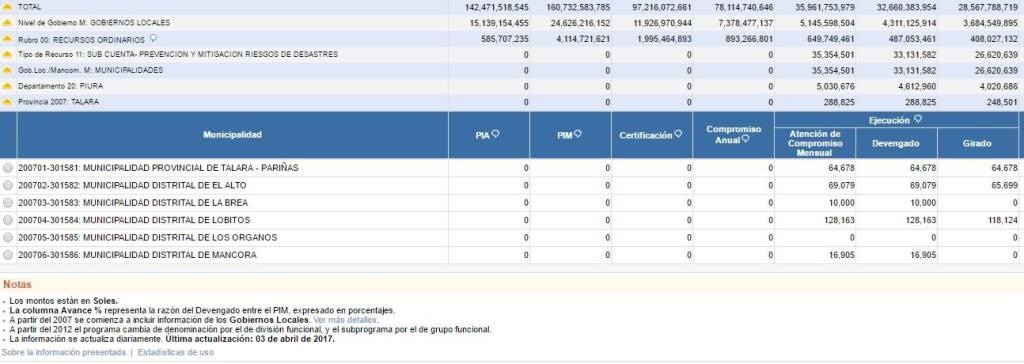
Task: Open the 'Ver más detalles' link
Action: pyautogui.click(x=345, y=320)
